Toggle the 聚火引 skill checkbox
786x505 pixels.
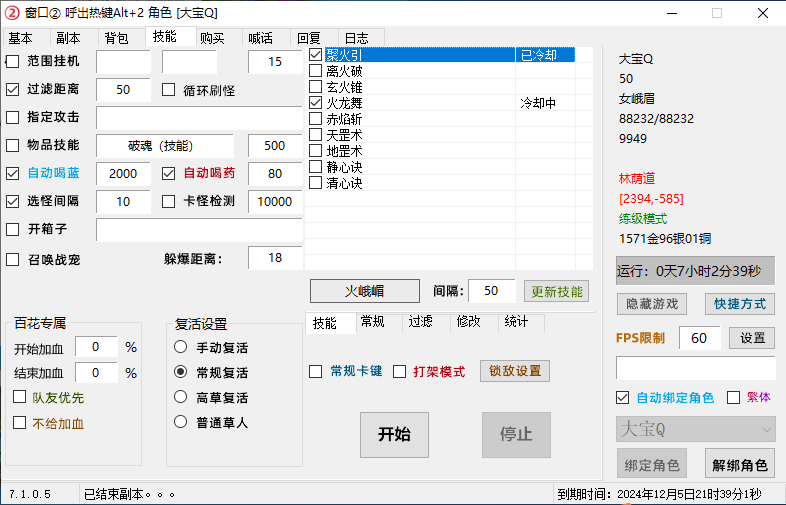pos(316,55)
